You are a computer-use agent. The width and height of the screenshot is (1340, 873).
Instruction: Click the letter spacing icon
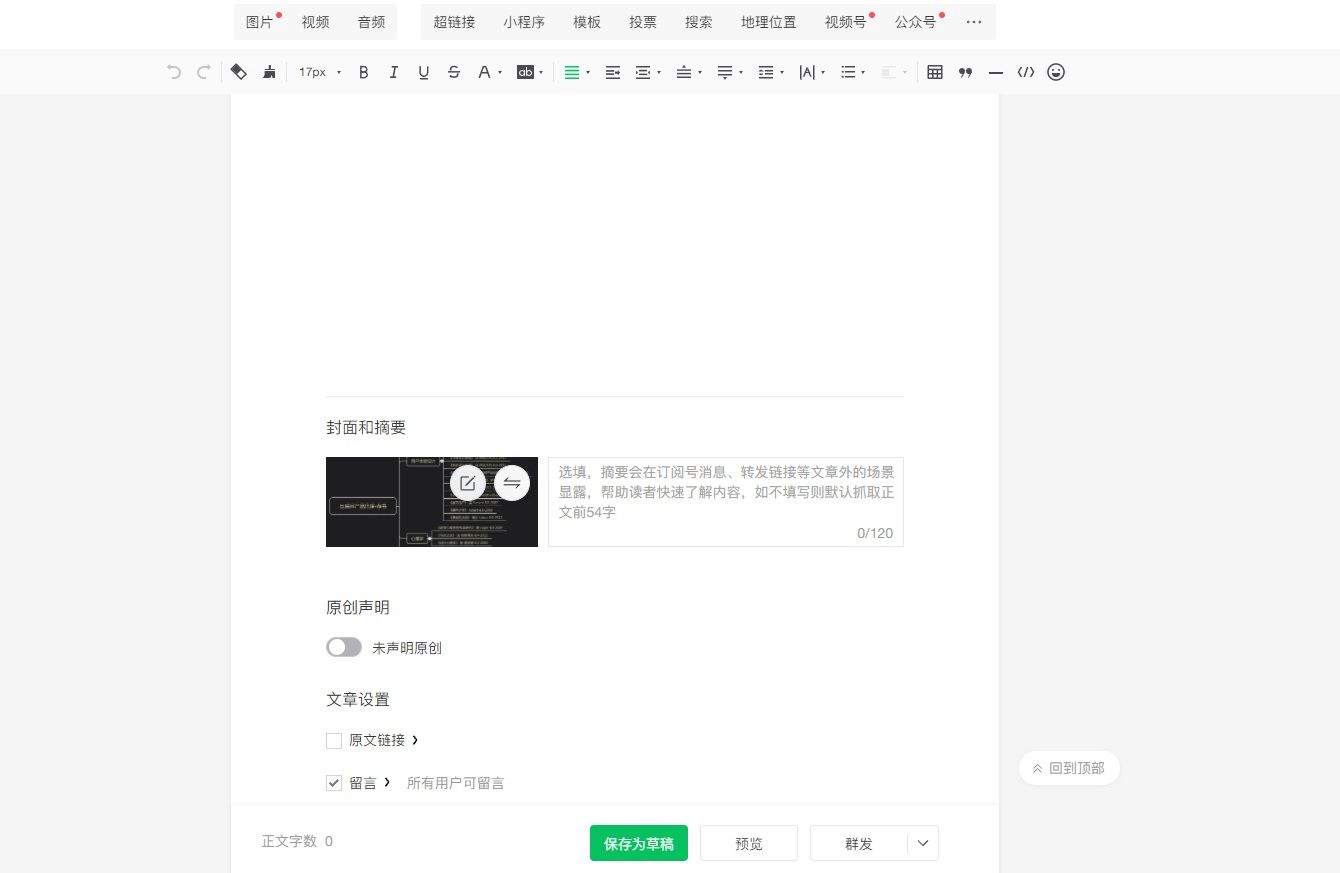(807, 72)
